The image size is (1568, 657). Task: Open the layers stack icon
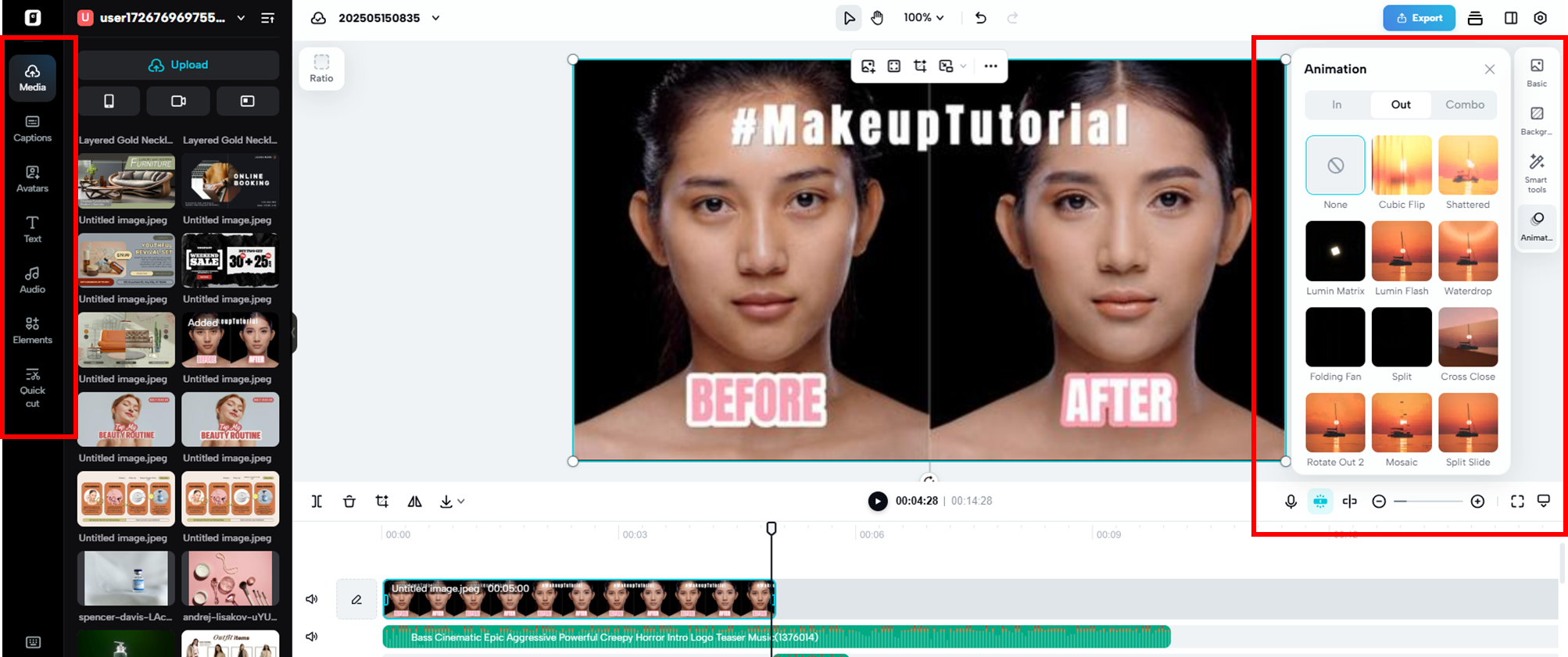[1475, 18]
